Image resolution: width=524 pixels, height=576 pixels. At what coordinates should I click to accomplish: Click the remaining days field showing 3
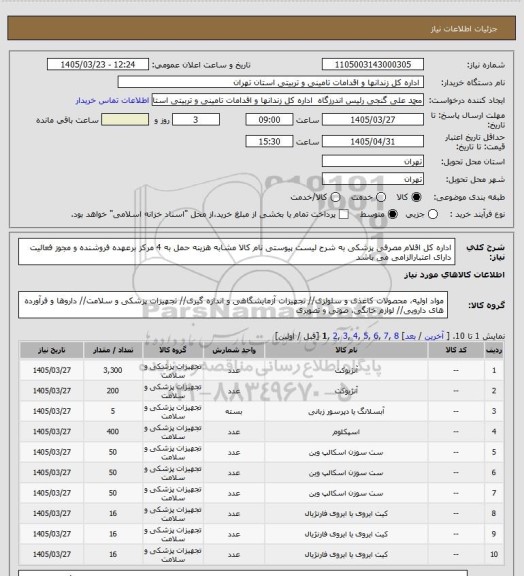coord(196,120)
